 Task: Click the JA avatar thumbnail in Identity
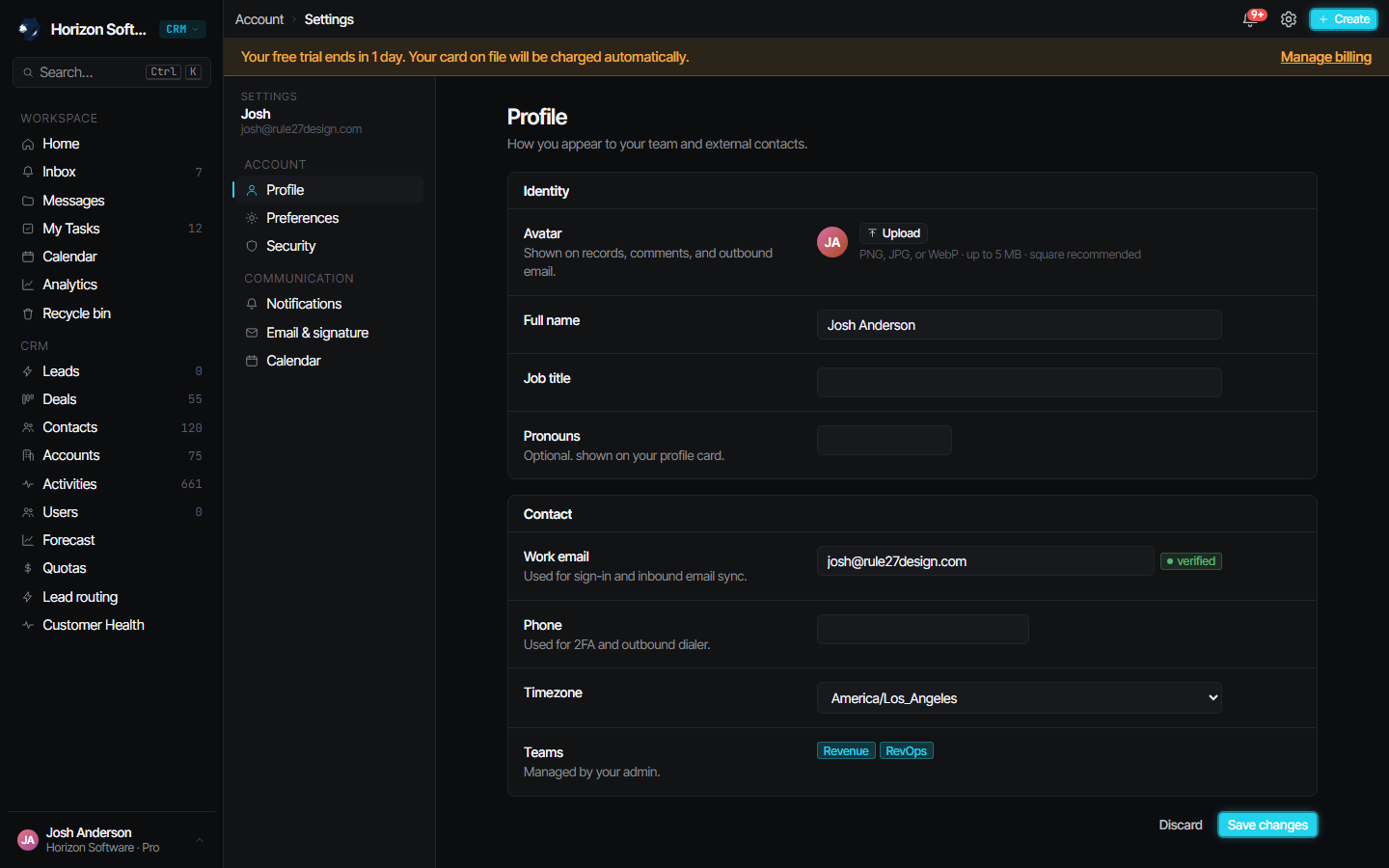(832, 242)
